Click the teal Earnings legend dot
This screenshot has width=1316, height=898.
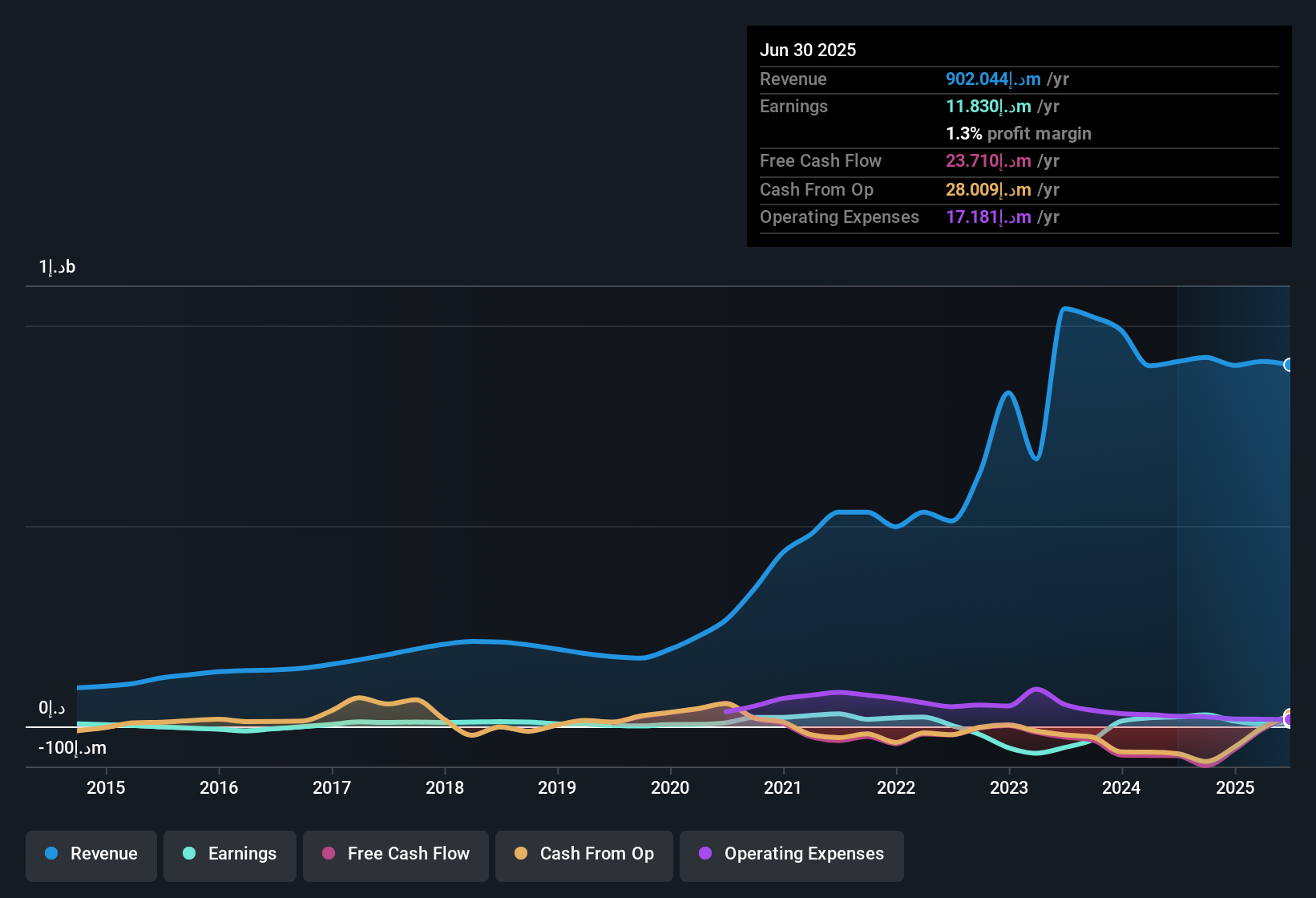click(x=189, y=854)
